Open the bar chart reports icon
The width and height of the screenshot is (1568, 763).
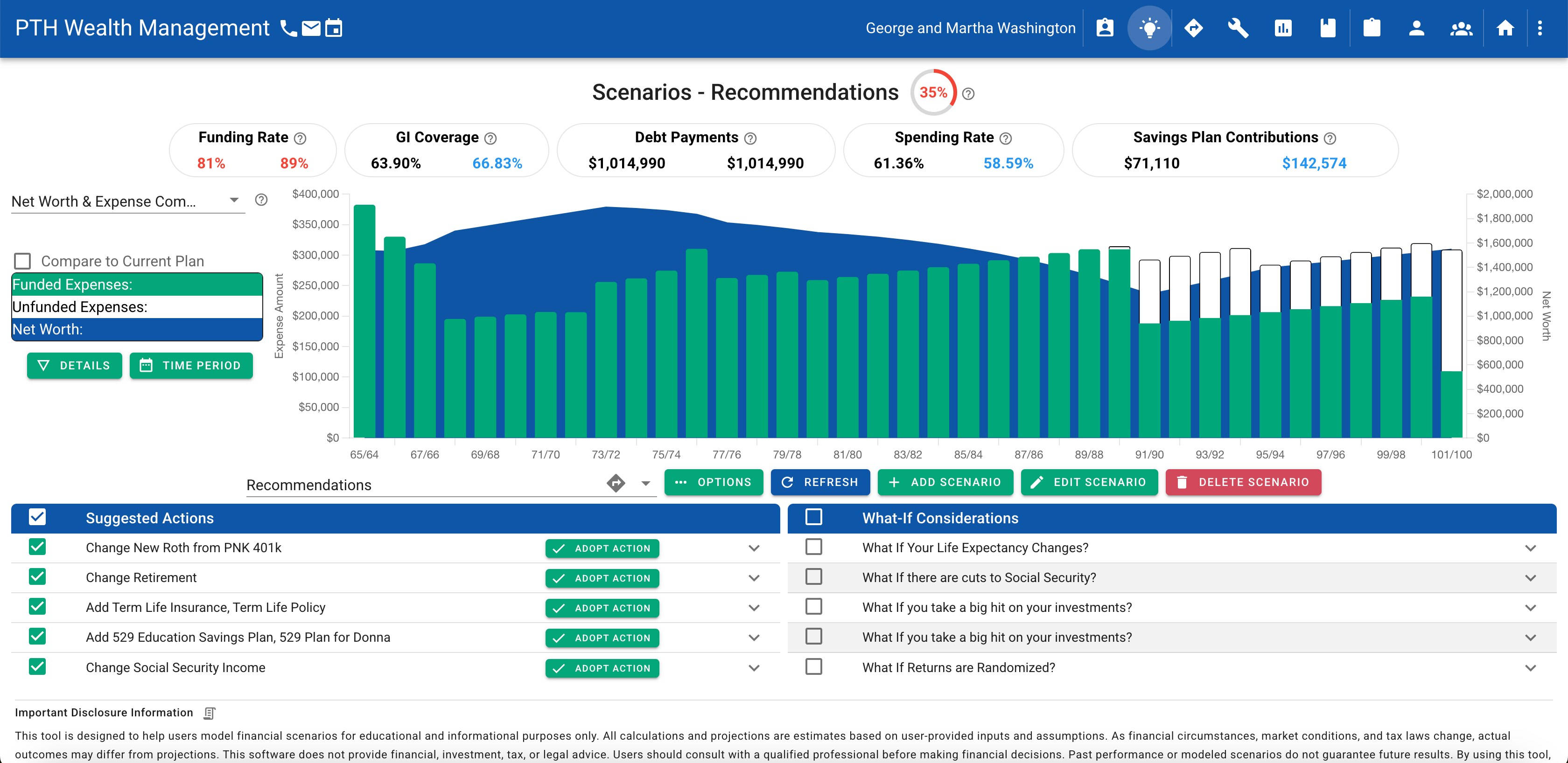point(1283,28)
